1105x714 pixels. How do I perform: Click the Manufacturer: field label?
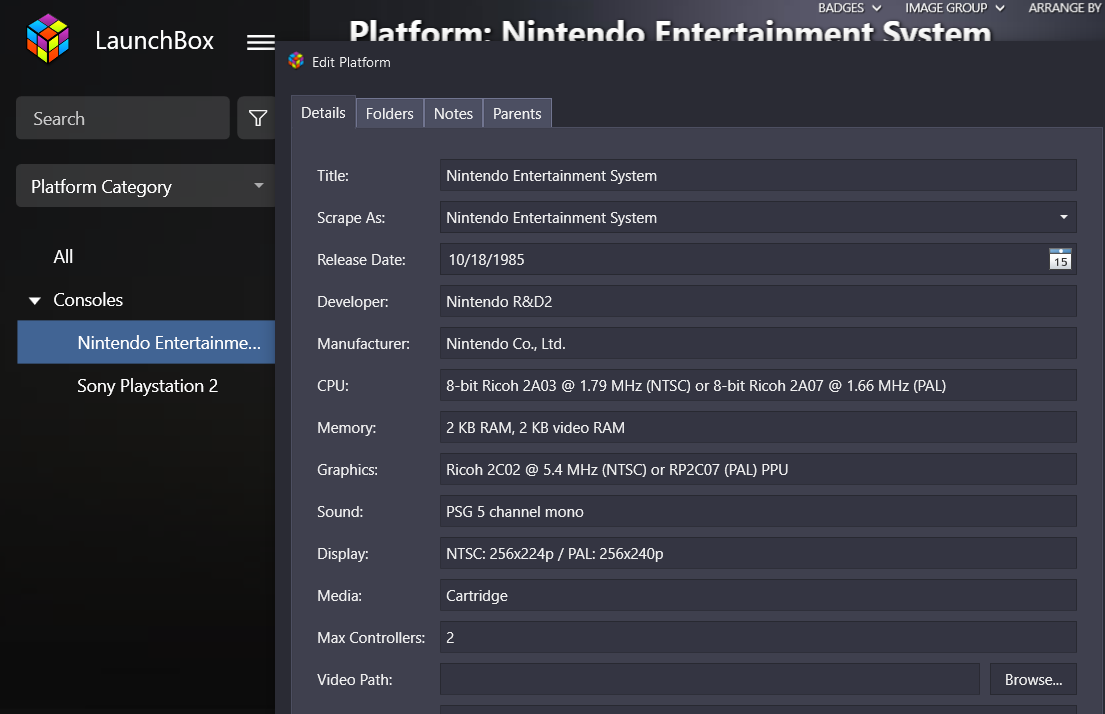tap(363, 343)
